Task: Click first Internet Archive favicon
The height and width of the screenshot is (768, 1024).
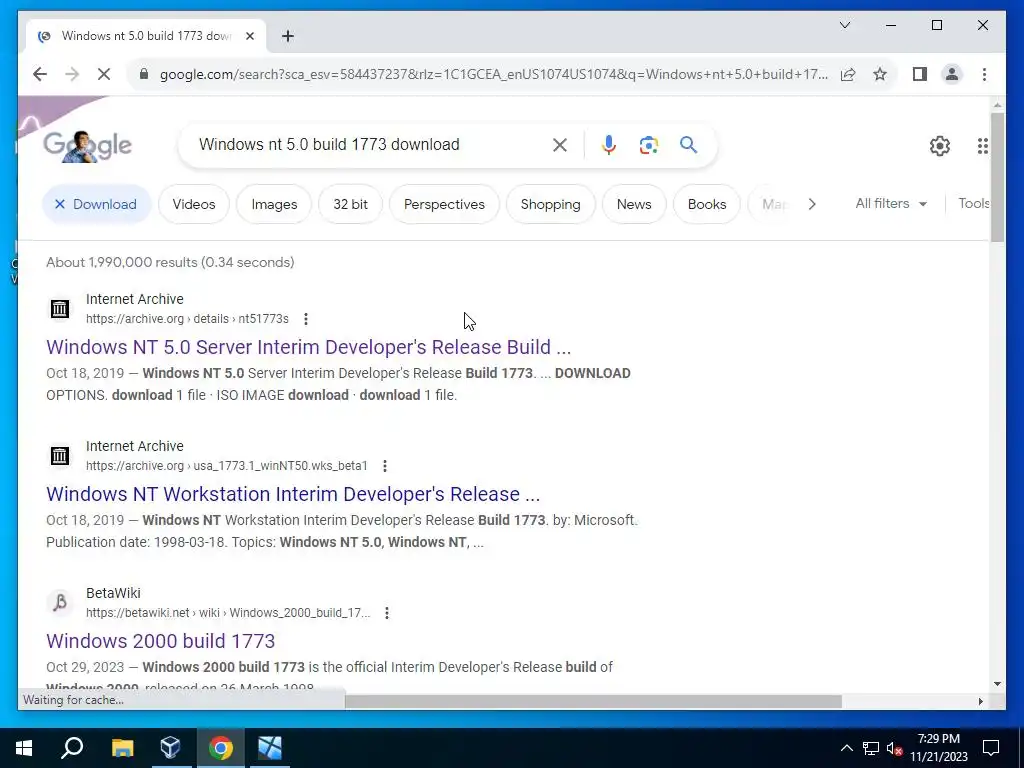Action: (59, 308)
